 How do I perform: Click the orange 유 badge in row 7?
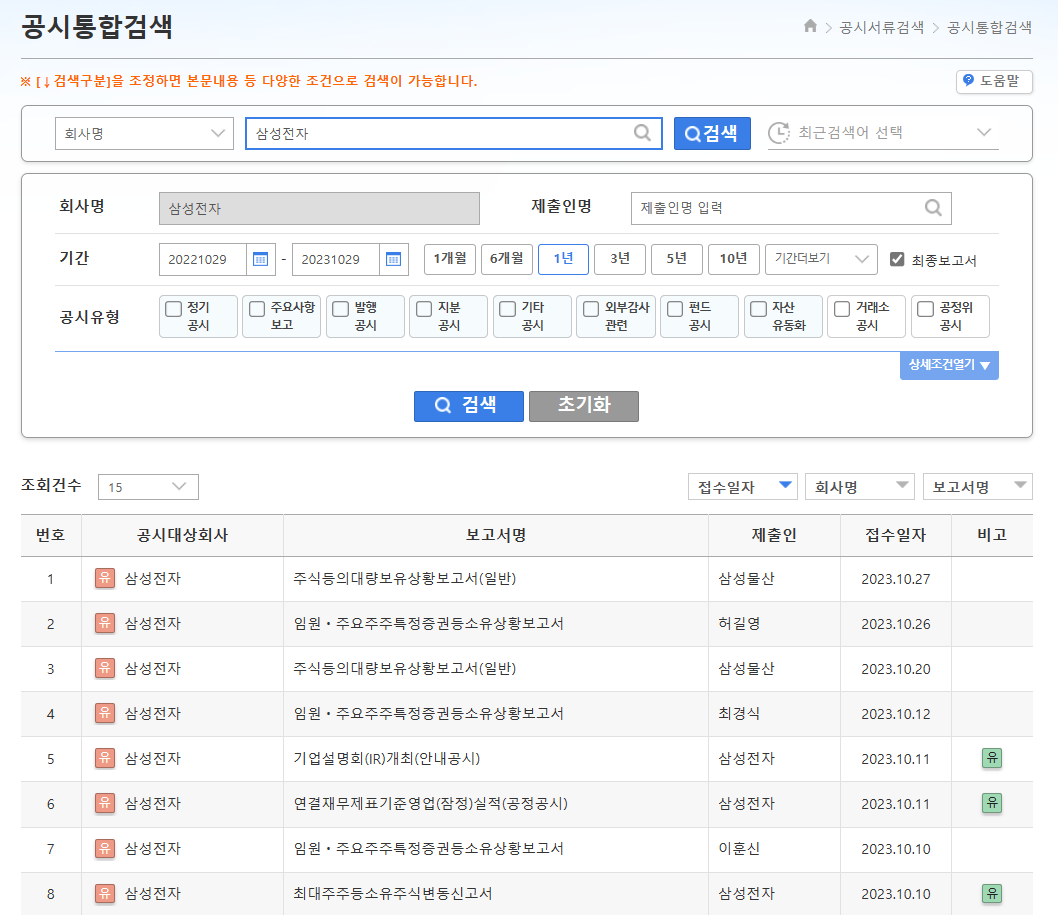(105, 849)
